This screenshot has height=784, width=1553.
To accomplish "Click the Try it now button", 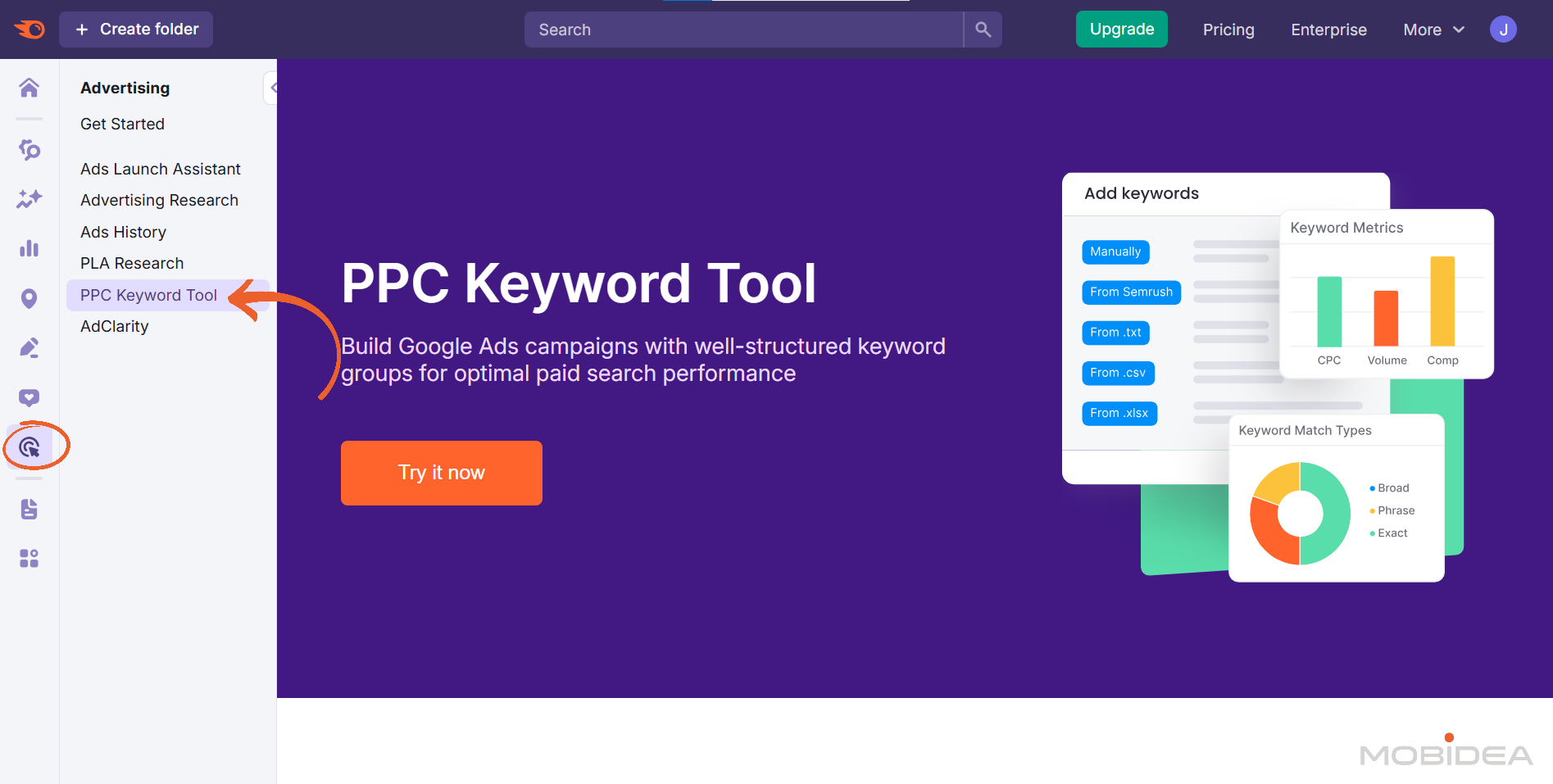I will [442, 473].
